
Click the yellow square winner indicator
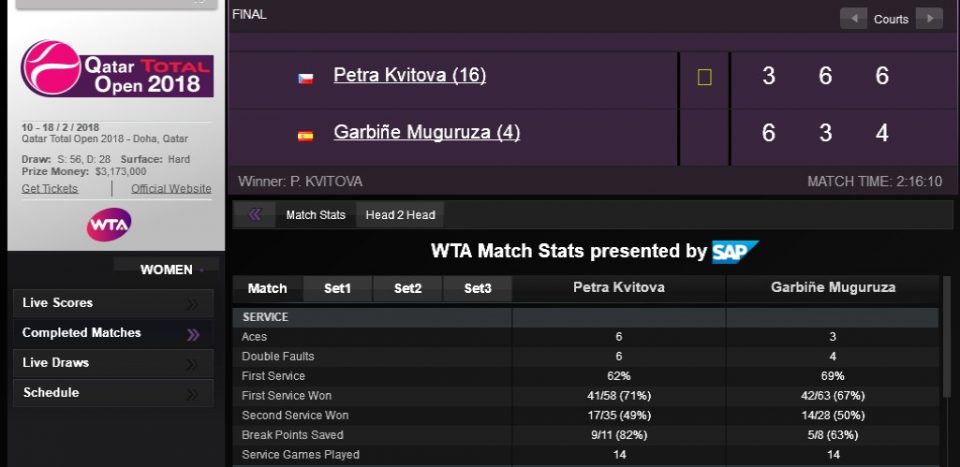[x=704, y=77]
